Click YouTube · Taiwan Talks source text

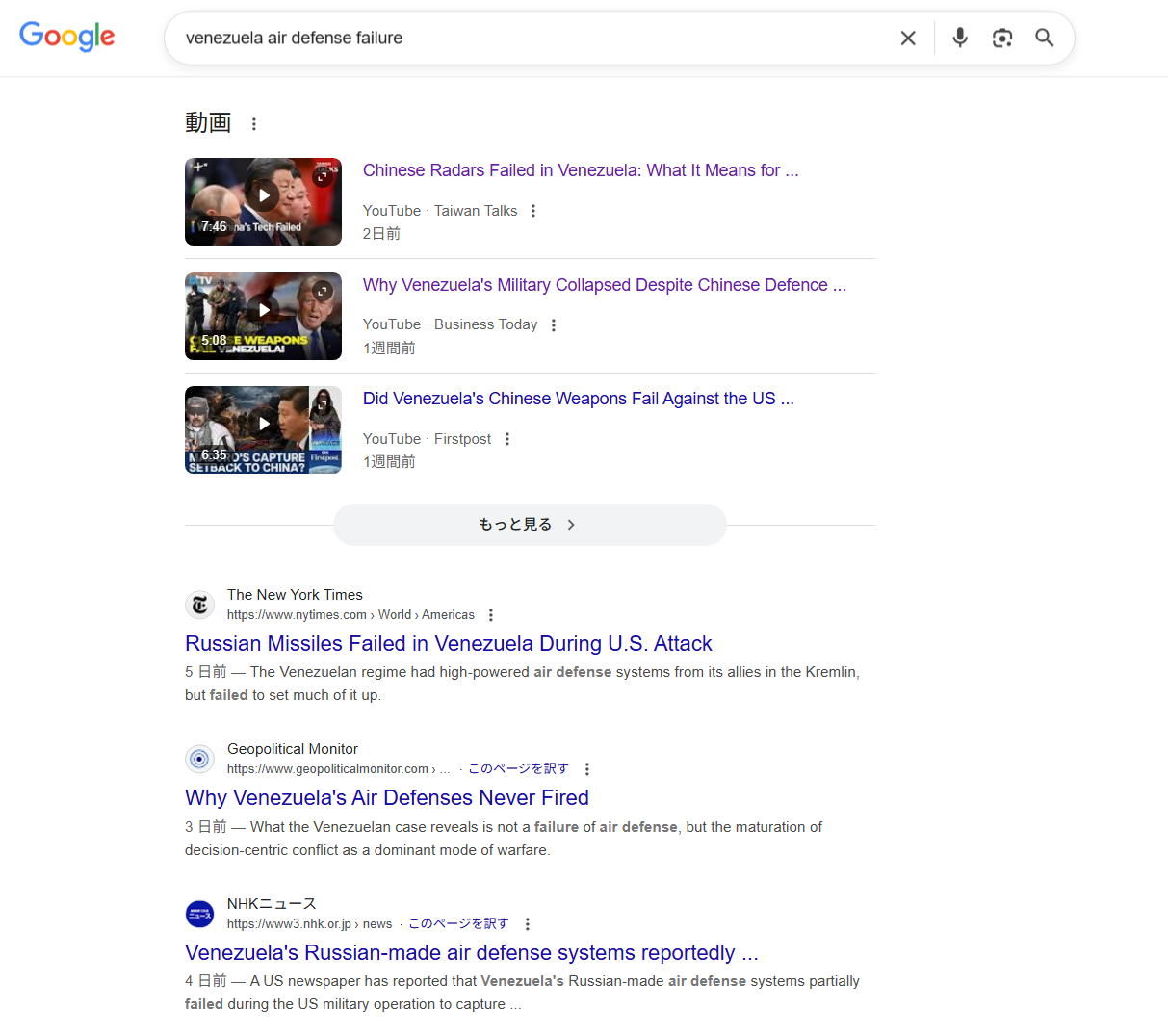click(440, 211)
